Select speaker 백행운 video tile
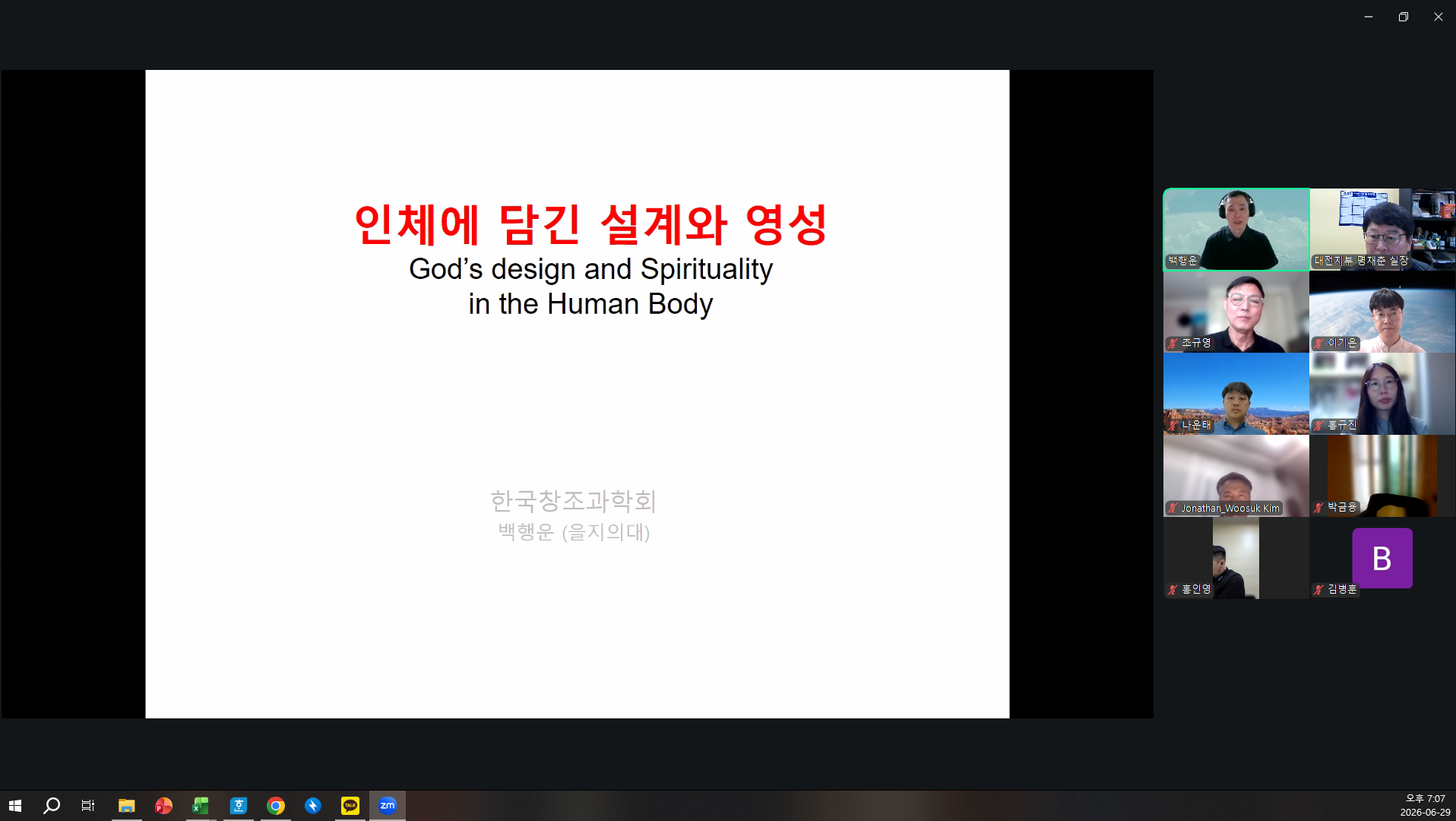This screenshot has width=1456, height=821. click(1236, 230)
